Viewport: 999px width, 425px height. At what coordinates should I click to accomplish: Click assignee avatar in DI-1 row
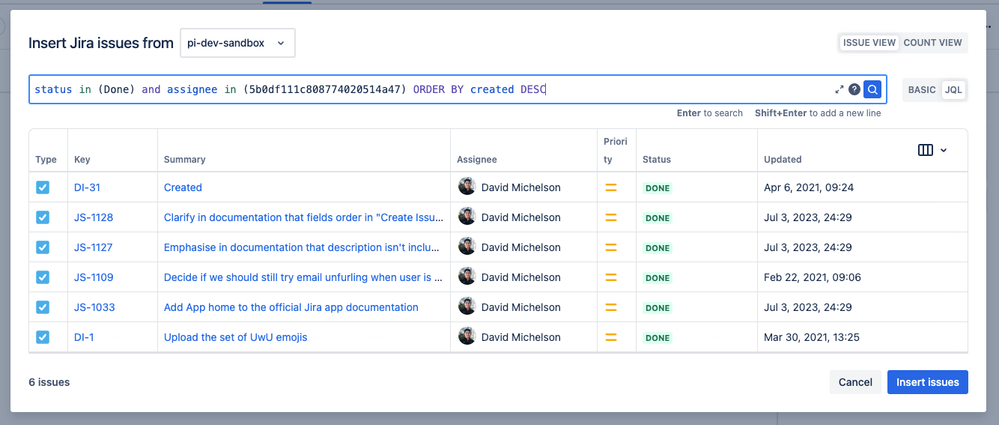[467, 336]
